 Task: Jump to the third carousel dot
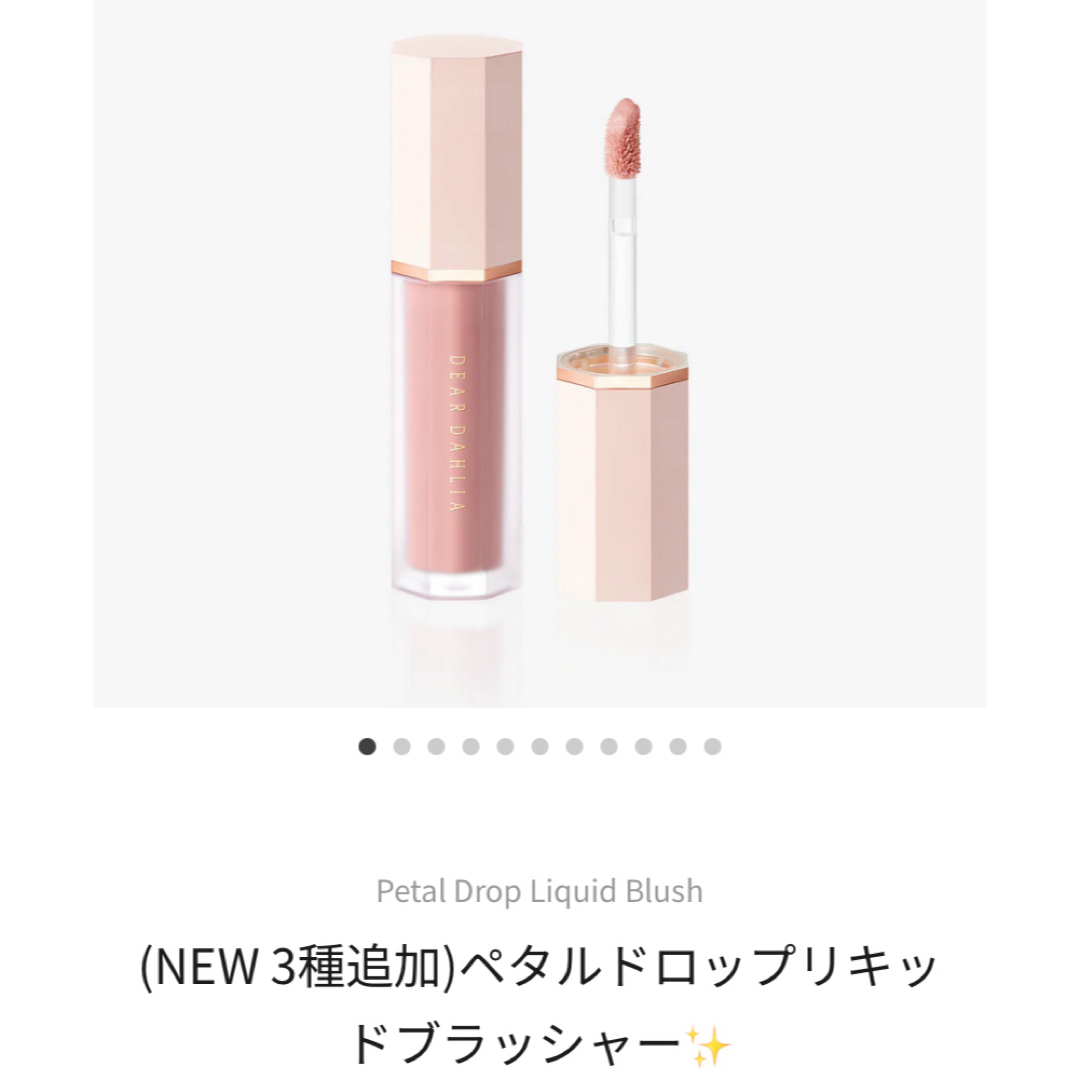tap(436, 746)
